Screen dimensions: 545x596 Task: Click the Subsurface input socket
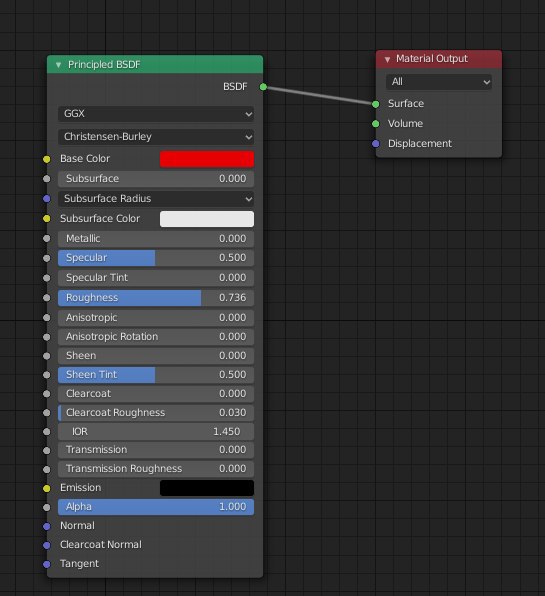coord(47,179)
